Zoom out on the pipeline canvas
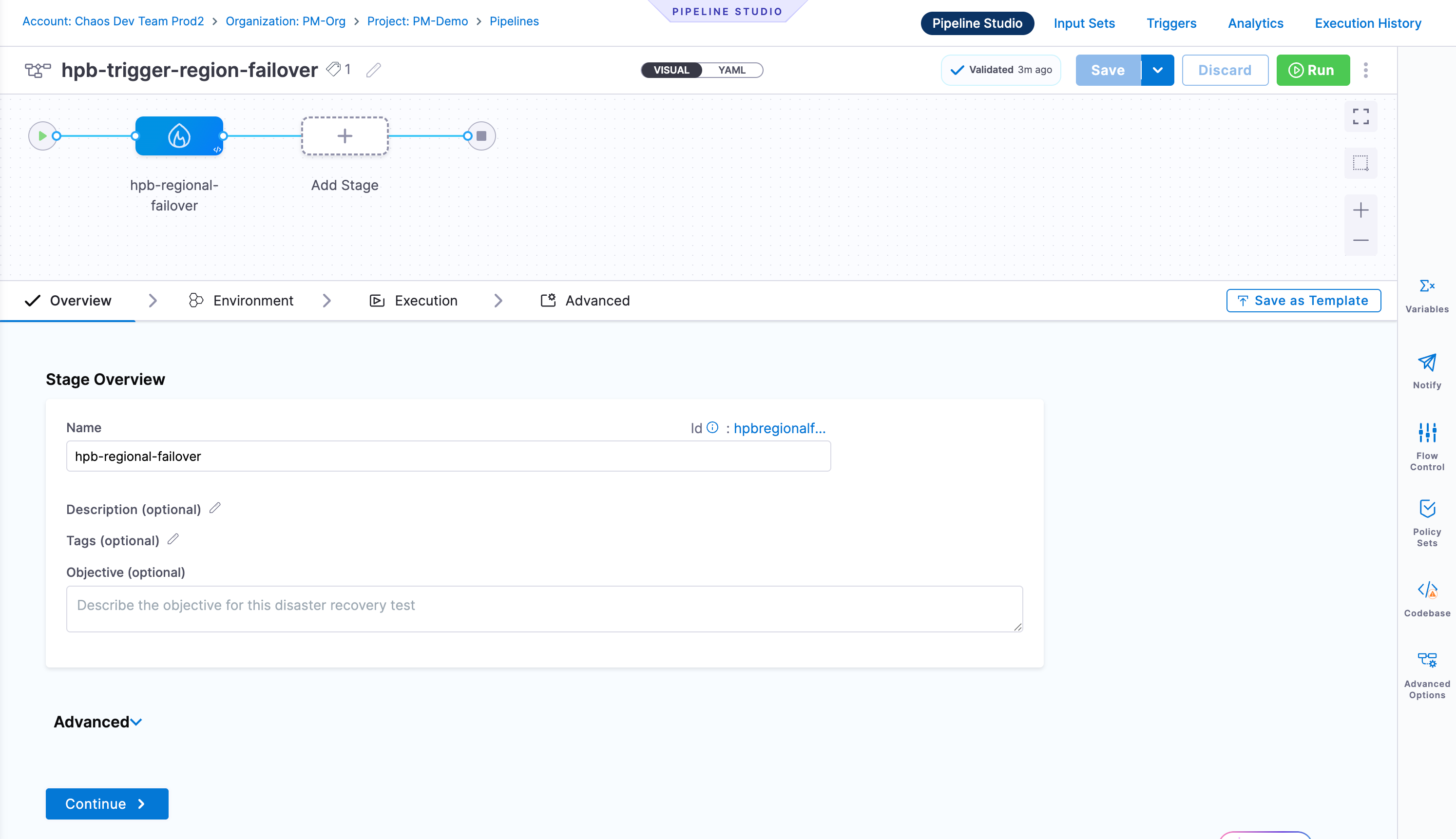Image resolution: width=1456 pixels, height=839 pixels. (x=1360, y=240)
